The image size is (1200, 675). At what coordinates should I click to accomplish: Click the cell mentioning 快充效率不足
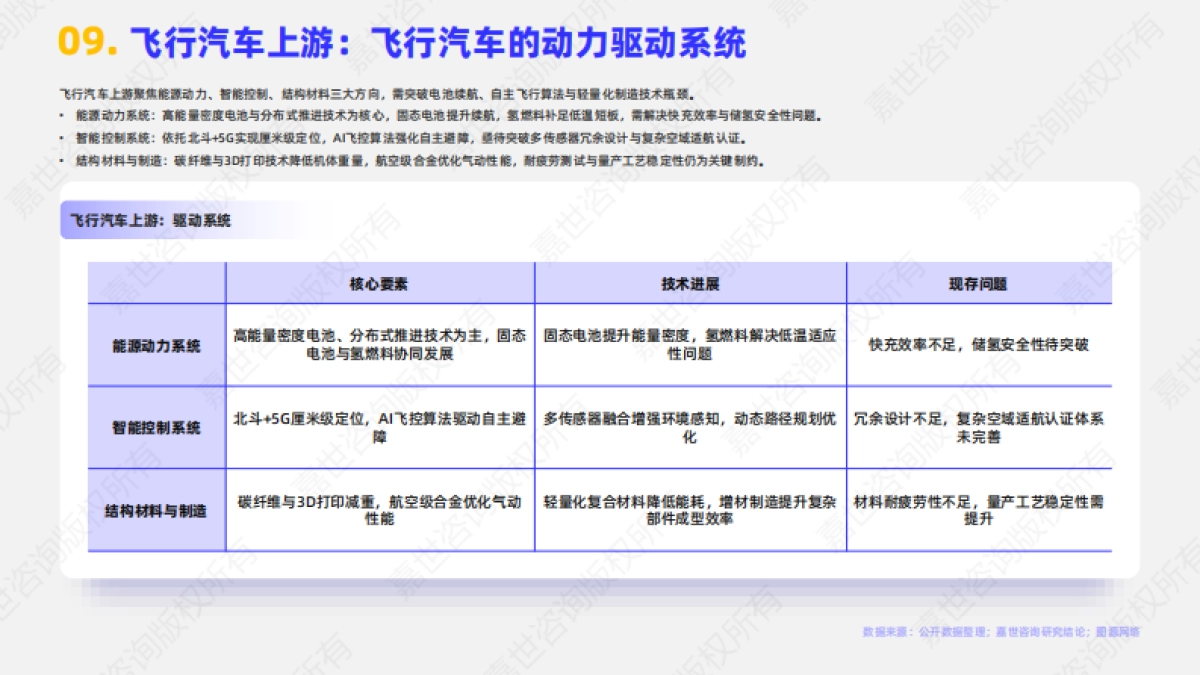point(973,345)
